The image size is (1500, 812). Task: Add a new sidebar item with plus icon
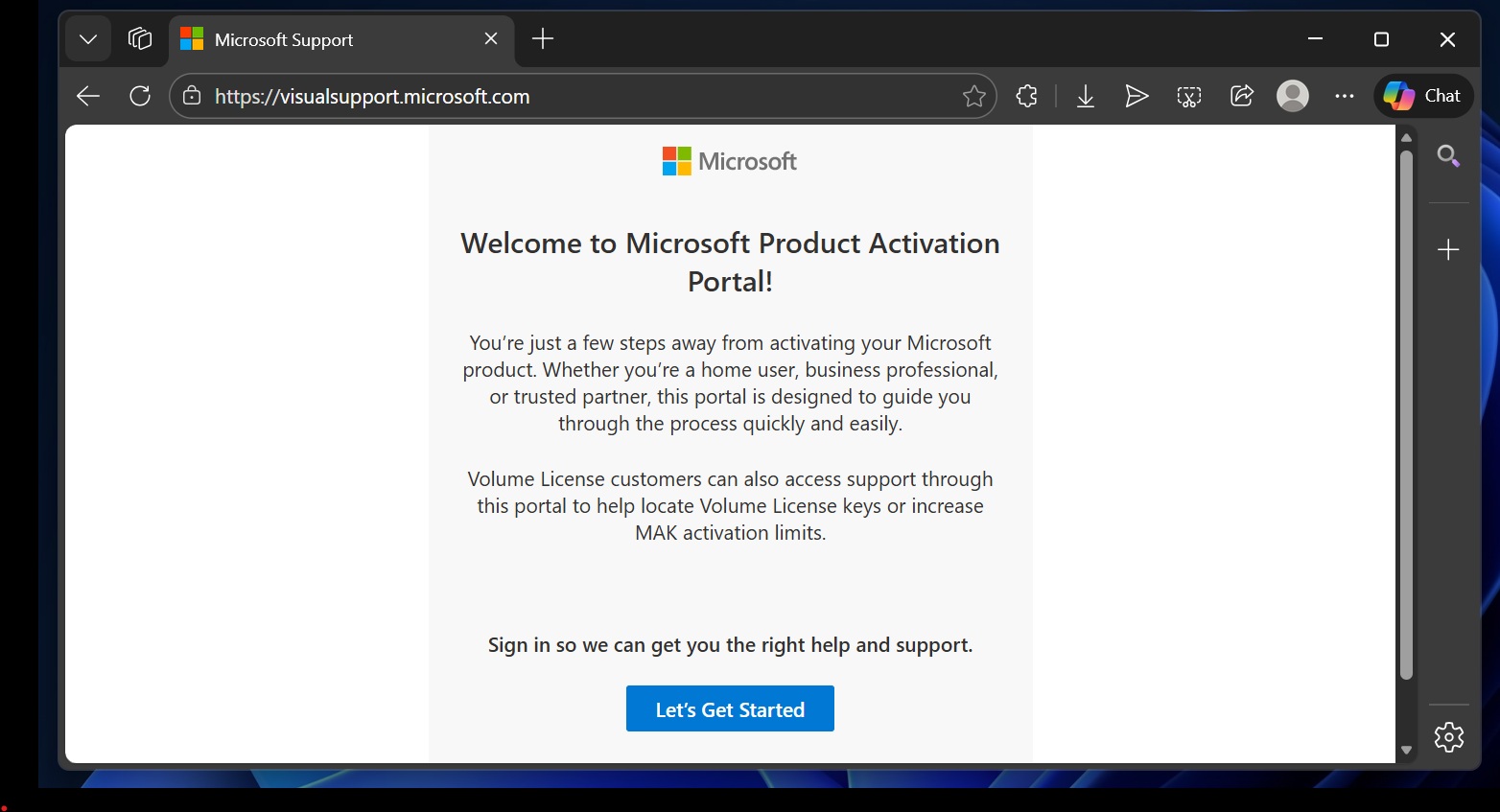(1448, 249)
